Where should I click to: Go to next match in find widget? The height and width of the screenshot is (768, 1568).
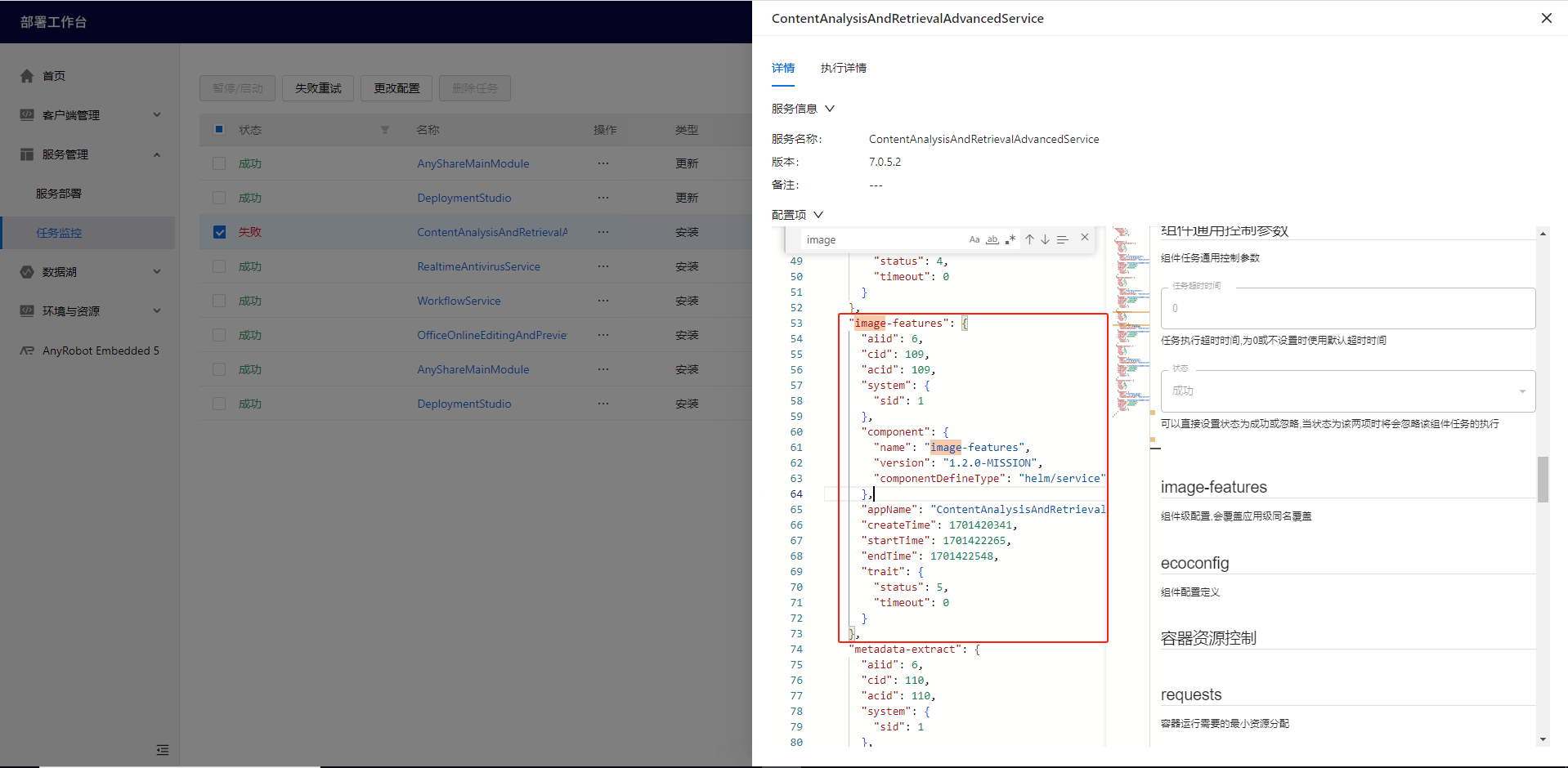1045,239
